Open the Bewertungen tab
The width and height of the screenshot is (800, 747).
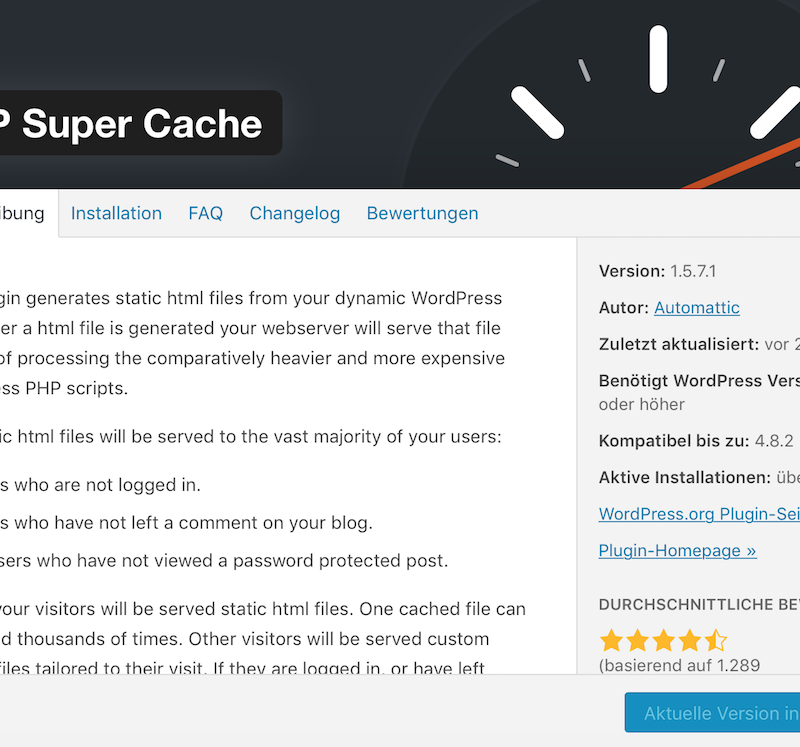pyautogui.click(x=422, y=213)
